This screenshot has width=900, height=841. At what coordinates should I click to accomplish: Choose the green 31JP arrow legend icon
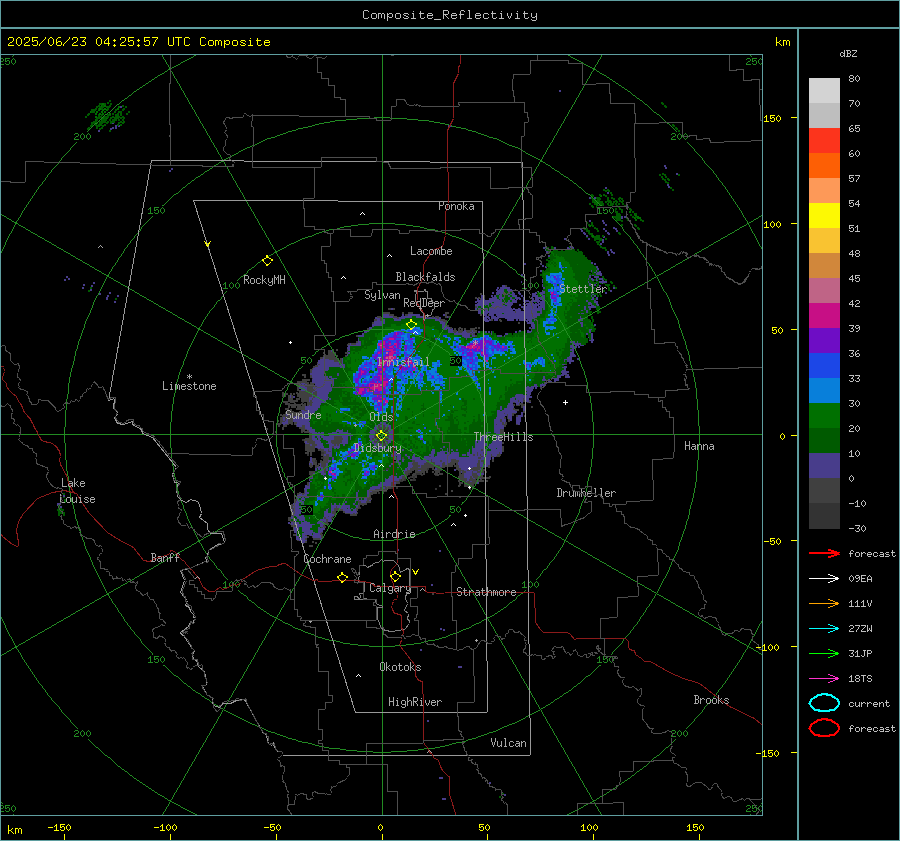[x=824, y=653]
